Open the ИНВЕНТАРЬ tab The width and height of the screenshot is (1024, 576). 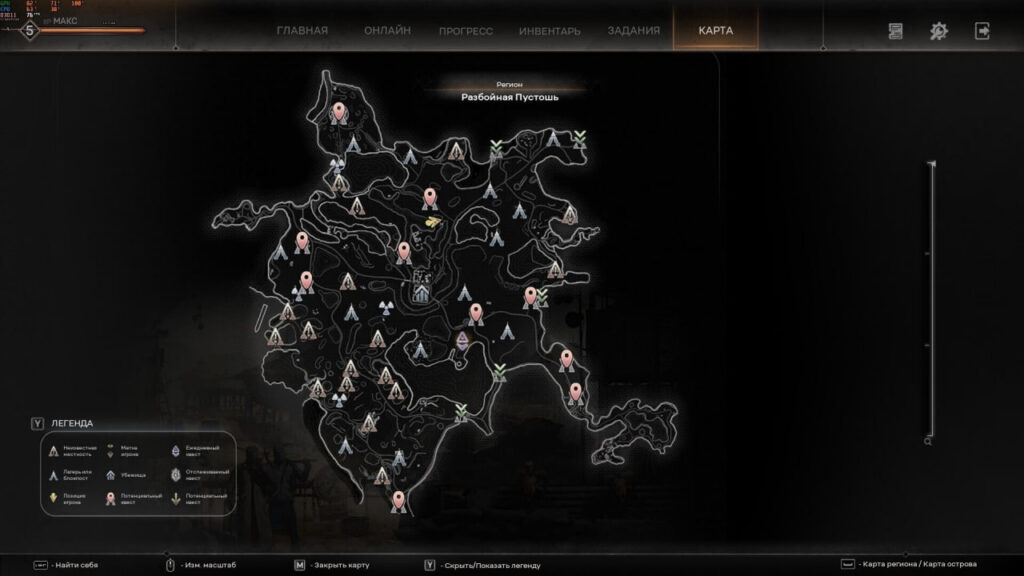pos(550,31)
